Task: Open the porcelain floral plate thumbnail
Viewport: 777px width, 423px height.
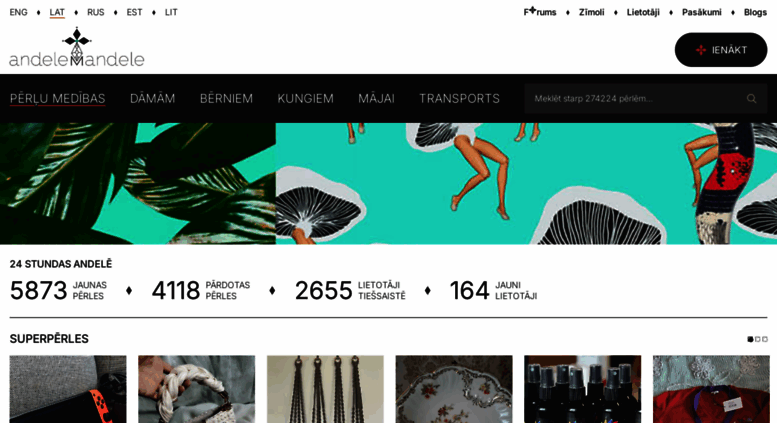Action: pos(454,389)
